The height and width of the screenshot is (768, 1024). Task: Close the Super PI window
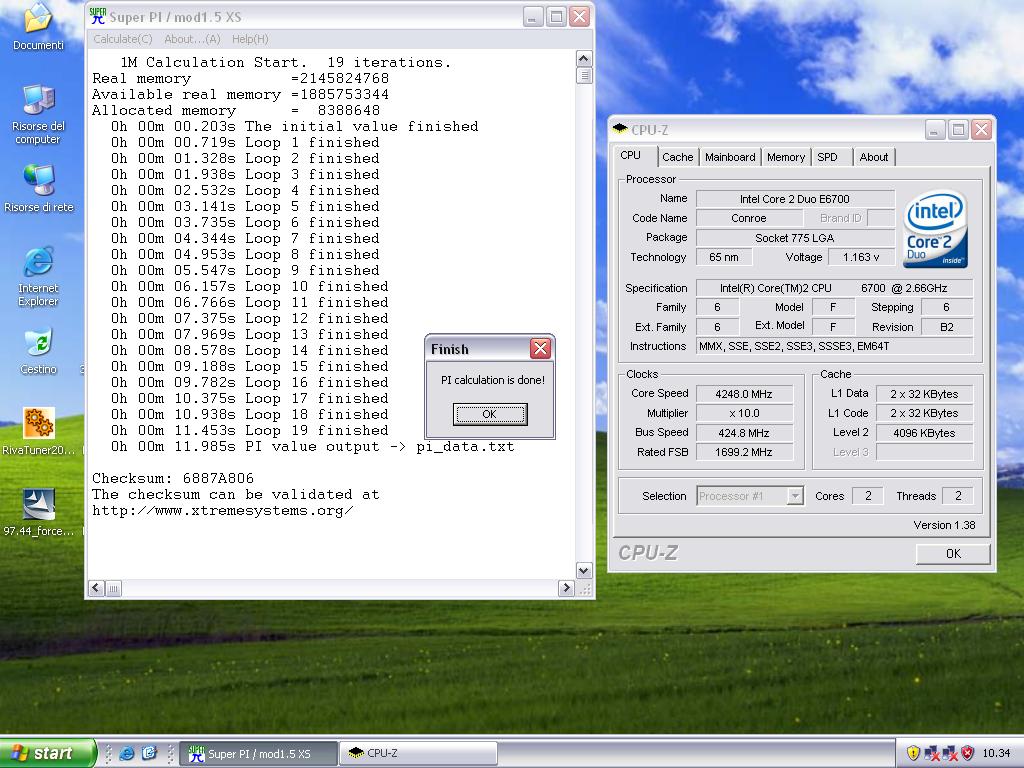click(x=579, y=16)
